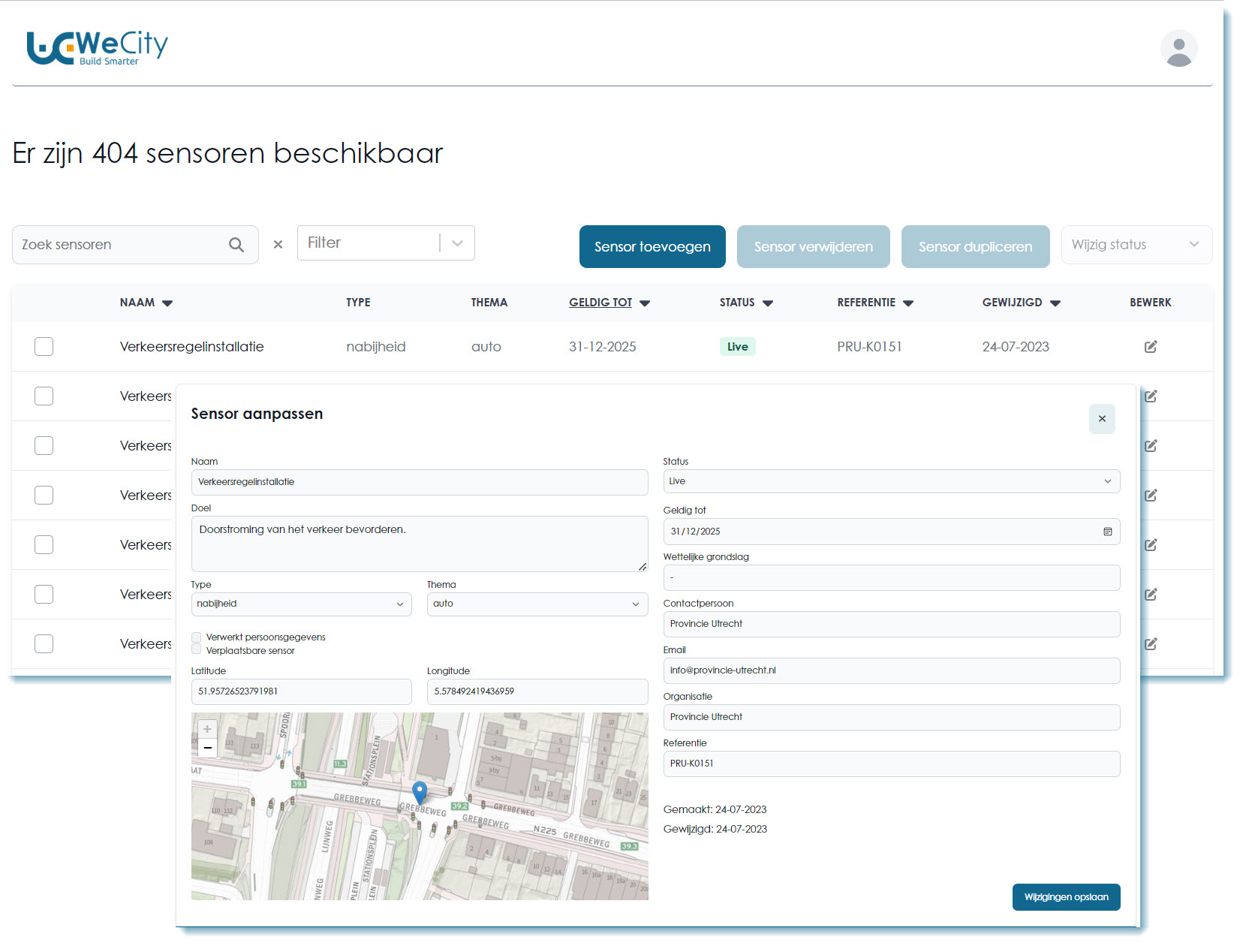Open the user profile avatar icon
Image resolution: width=1240 pixels, height=952 pixels.
click(x=1178, y=48)
